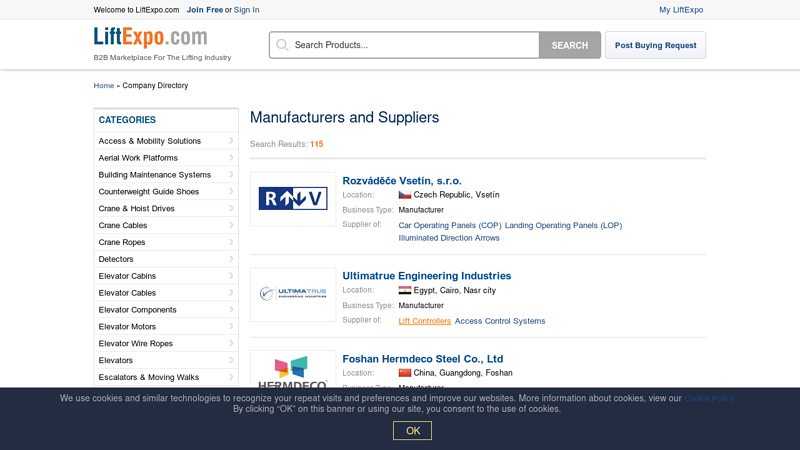Click the Egypt flag icon

(x=405, y=290)
